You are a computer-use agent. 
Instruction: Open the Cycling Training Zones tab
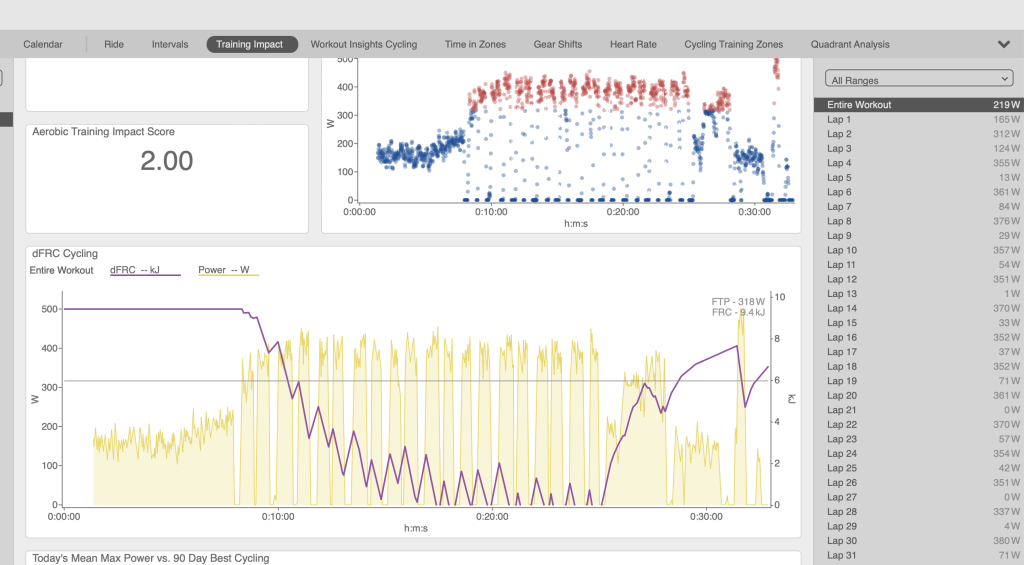click(x=733, y=44)
